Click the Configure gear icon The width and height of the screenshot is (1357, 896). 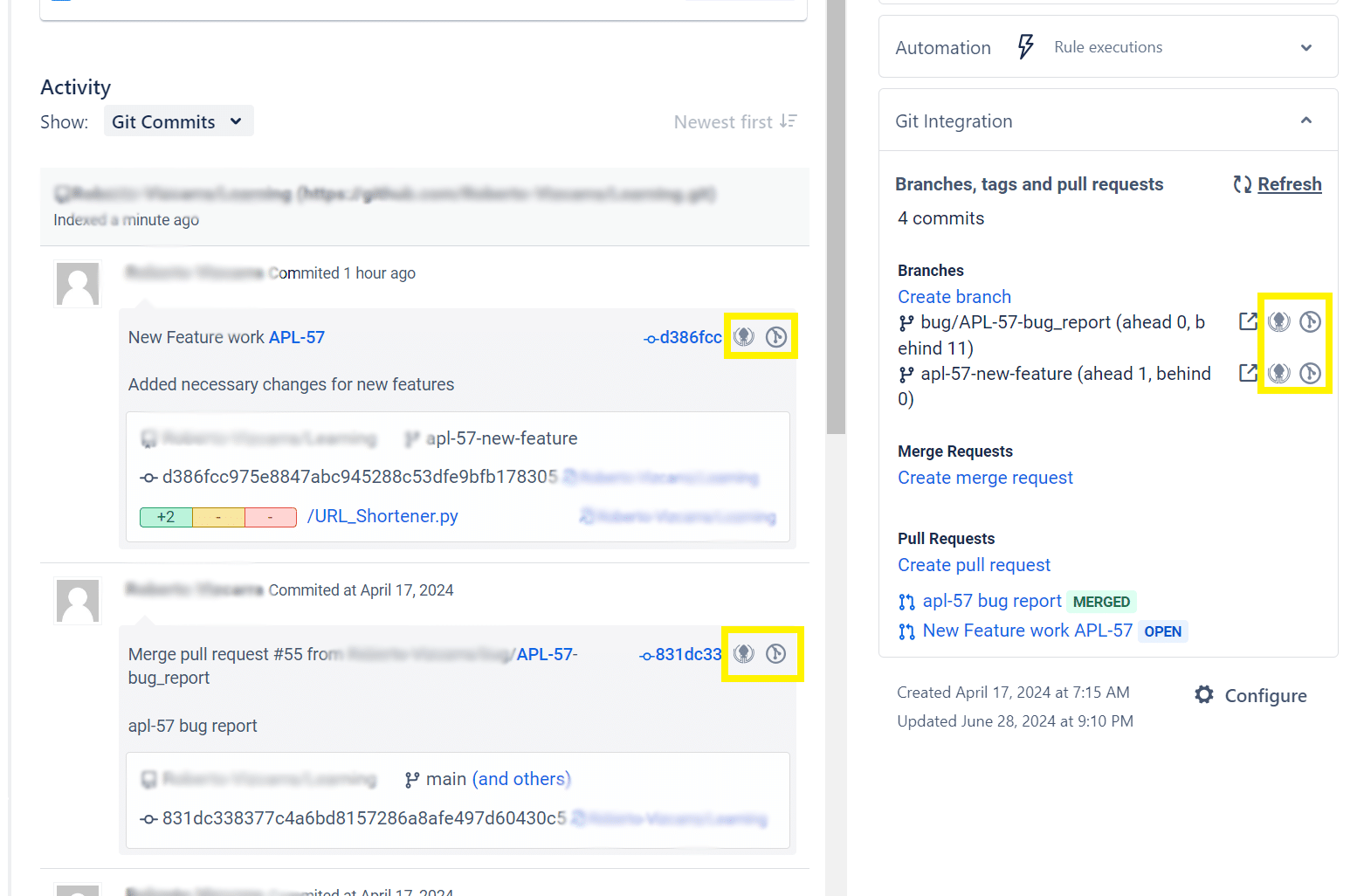(x=1204, y=695)
